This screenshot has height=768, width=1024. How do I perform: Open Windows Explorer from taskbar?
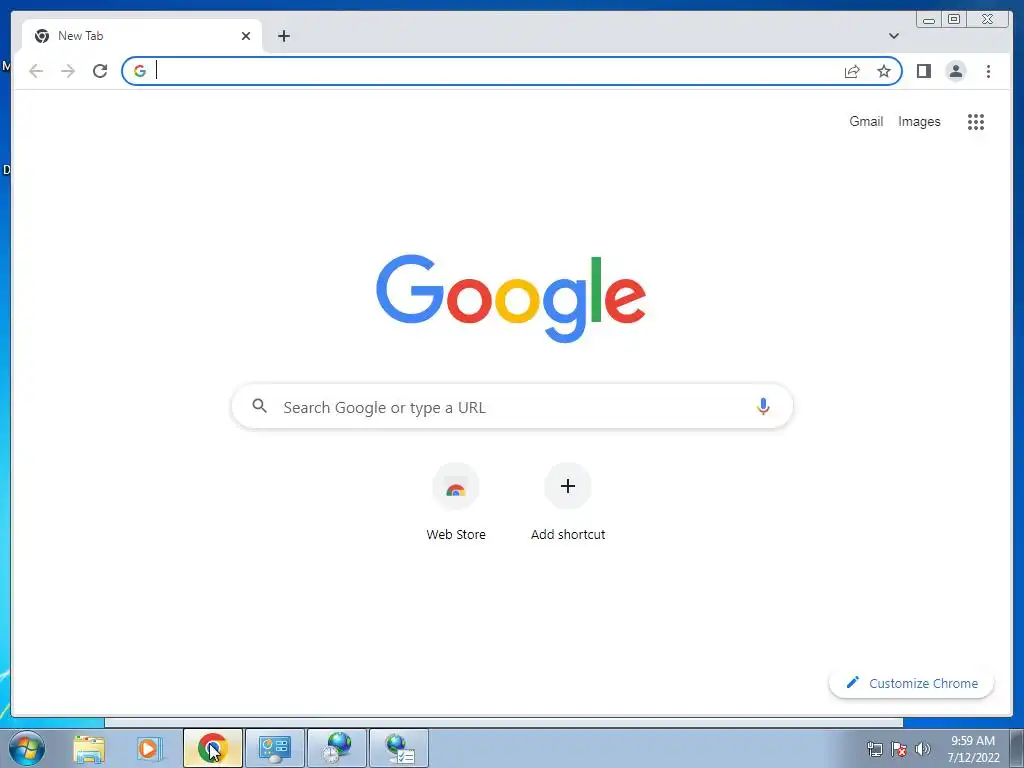pyautogui.click(x=89, y=748)
